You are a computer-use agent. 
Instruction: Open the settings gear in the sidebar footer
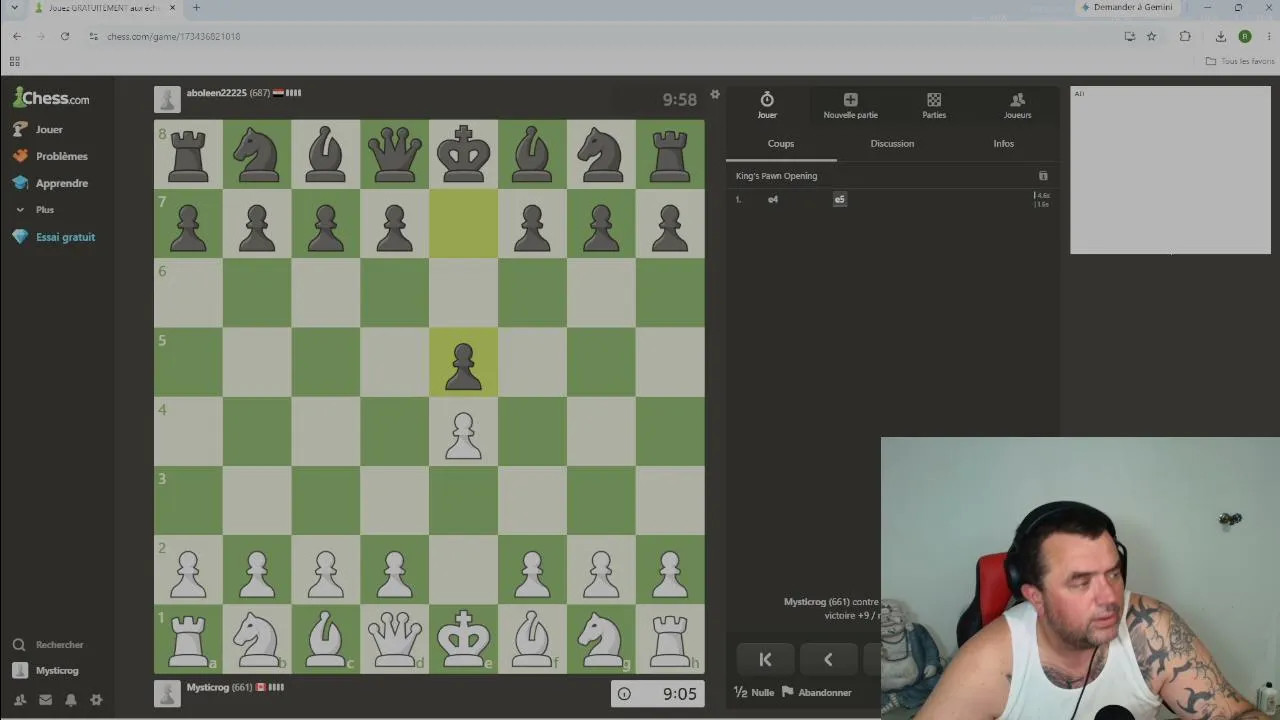point(96,700)
